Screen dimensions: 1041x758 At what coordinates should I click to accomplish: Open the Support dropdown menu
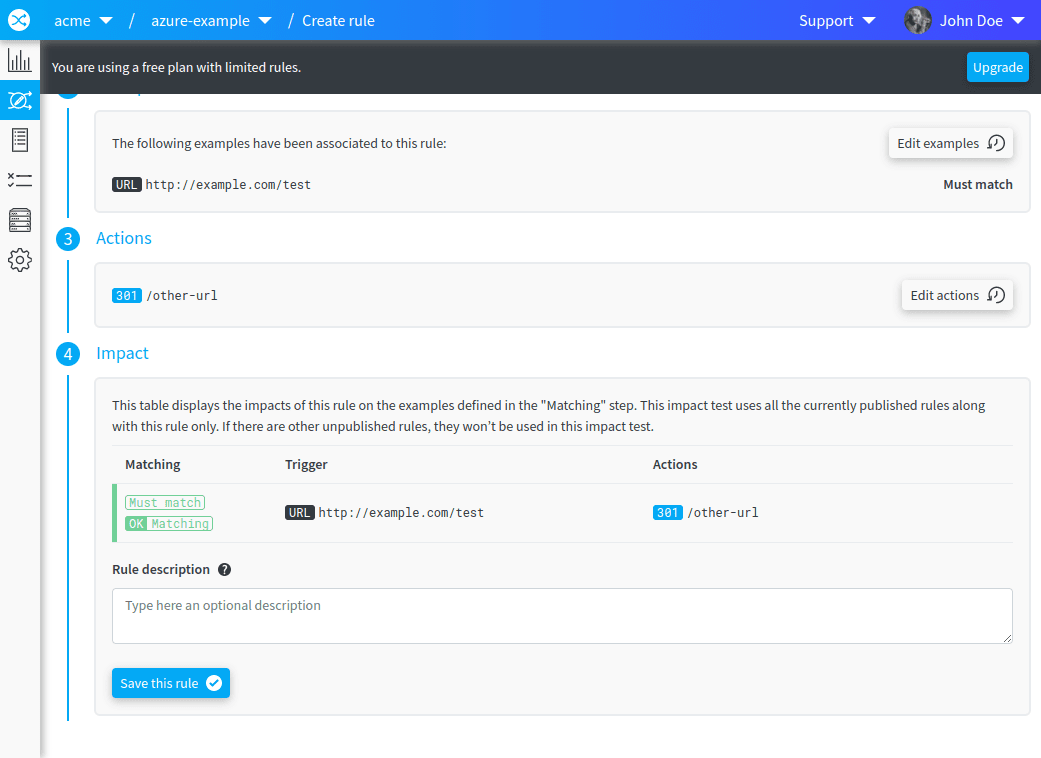837,21
